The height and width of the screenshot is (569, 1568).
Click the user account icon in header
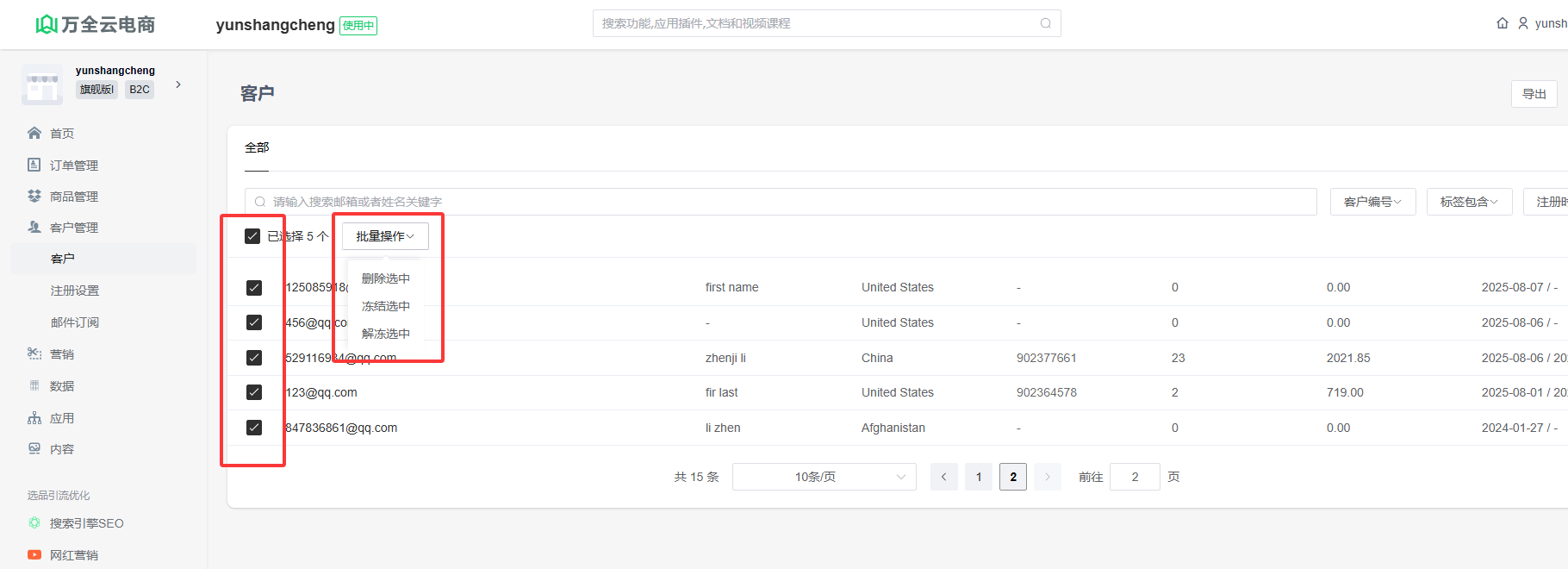[x=1523, y=23]
